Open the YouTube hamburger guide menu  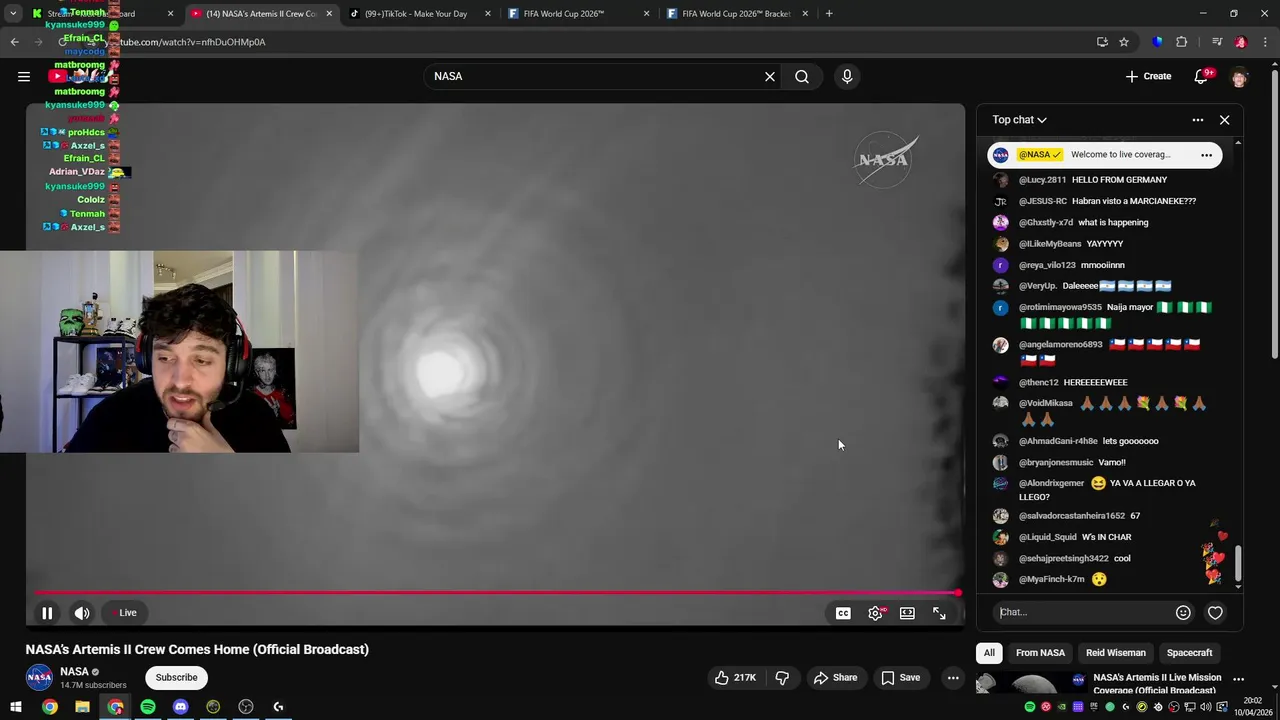click(24, 76)
